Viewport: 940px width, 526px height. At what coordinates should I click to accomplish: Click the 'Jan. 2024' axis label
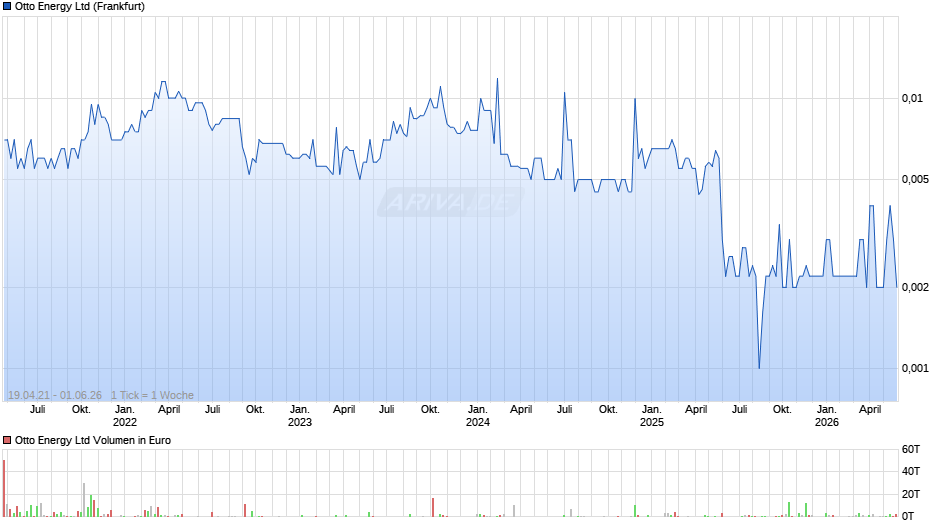pos(478,416)
